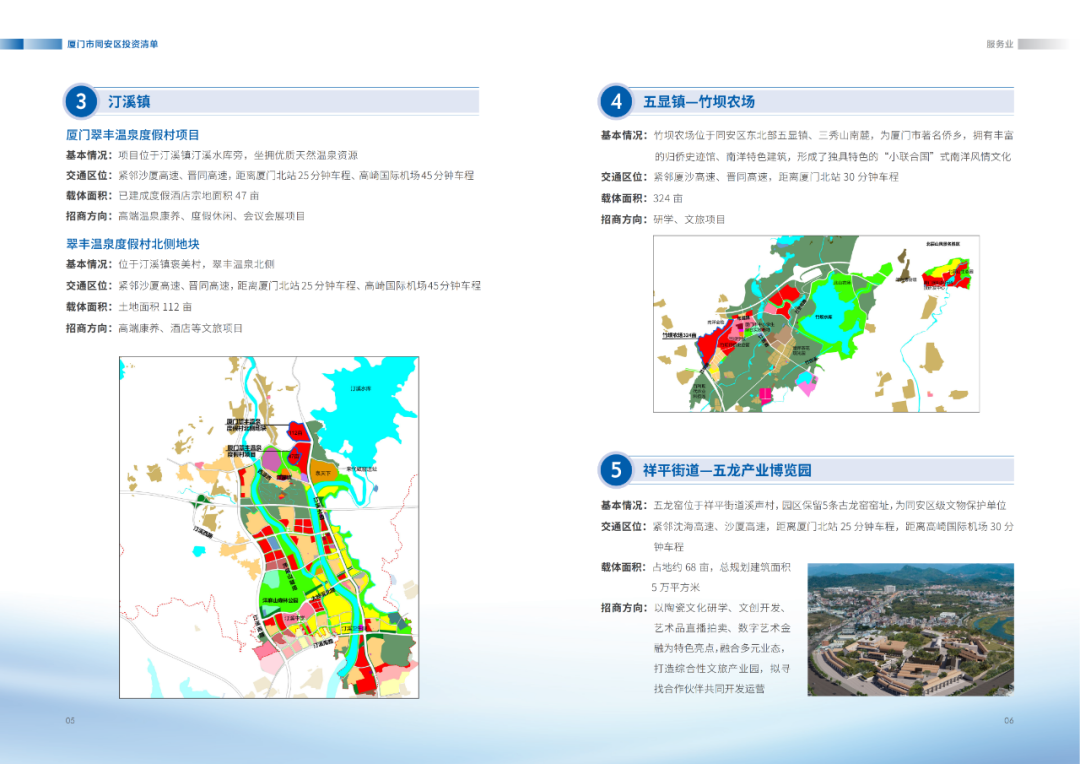Open the 汀溪镇 land-use planning map
The width and height of the screenshot is (1080, 764).
269,527
